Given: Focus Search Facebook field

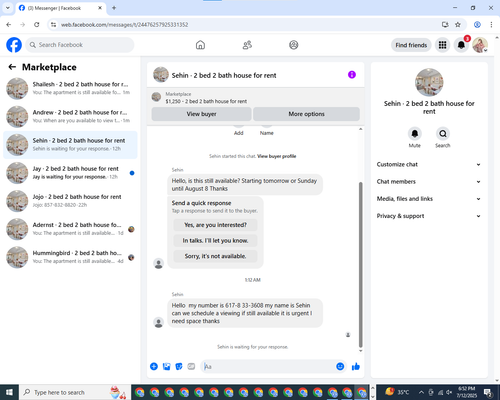Looking at the screenshot, I should click(80, 45).
